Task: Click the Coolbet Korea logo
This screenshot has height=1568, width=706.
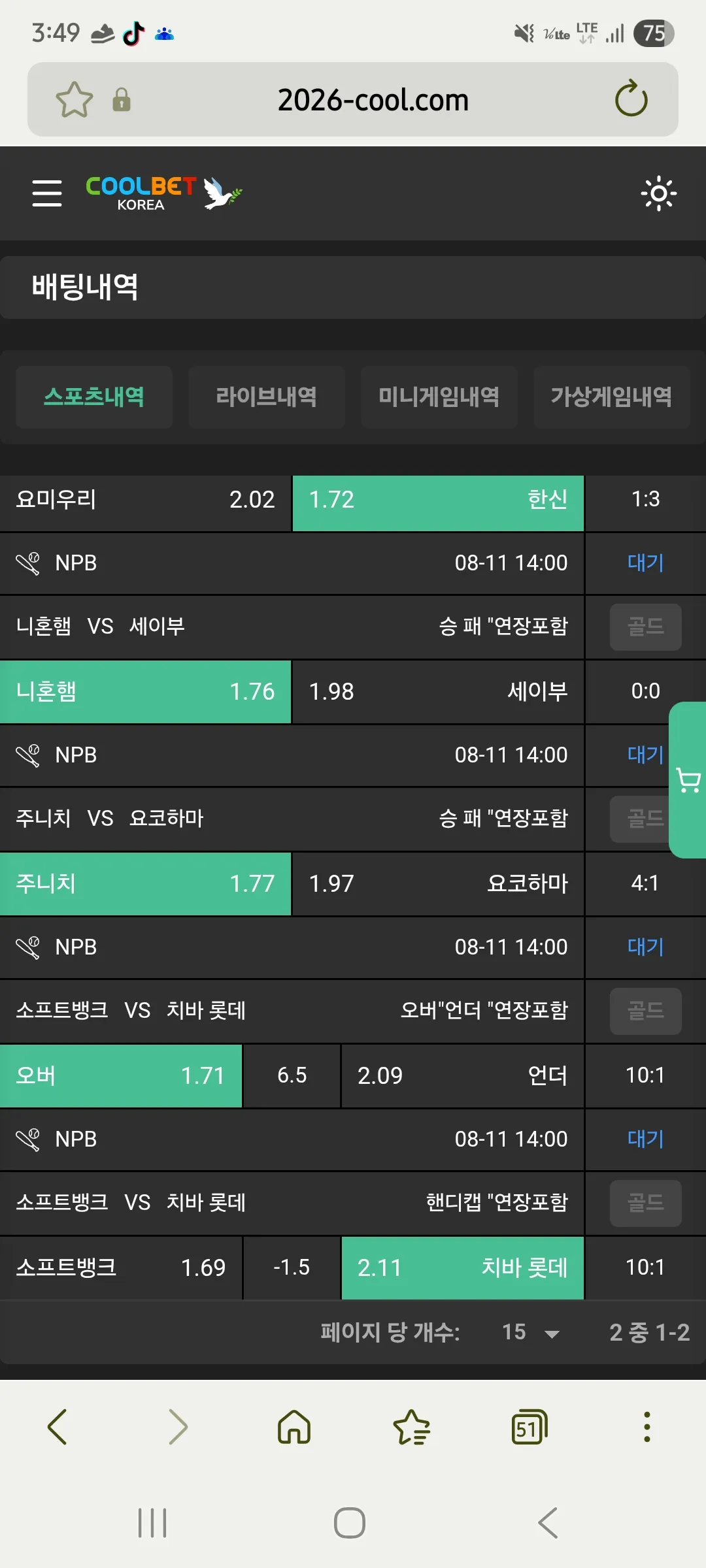Action: pos(163,193)
